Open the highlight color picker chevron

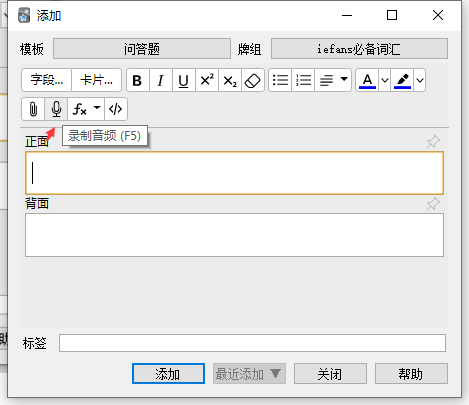coord(420,80)
